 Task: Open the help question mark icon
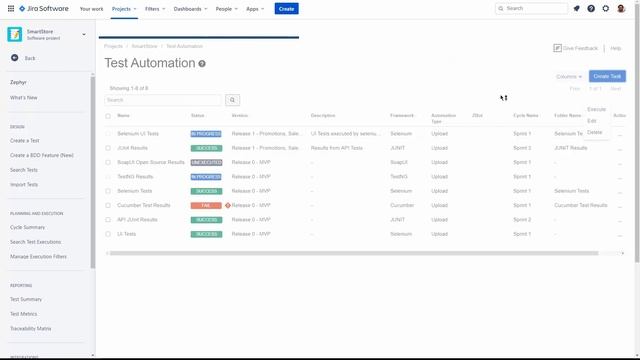coord(591,9)
